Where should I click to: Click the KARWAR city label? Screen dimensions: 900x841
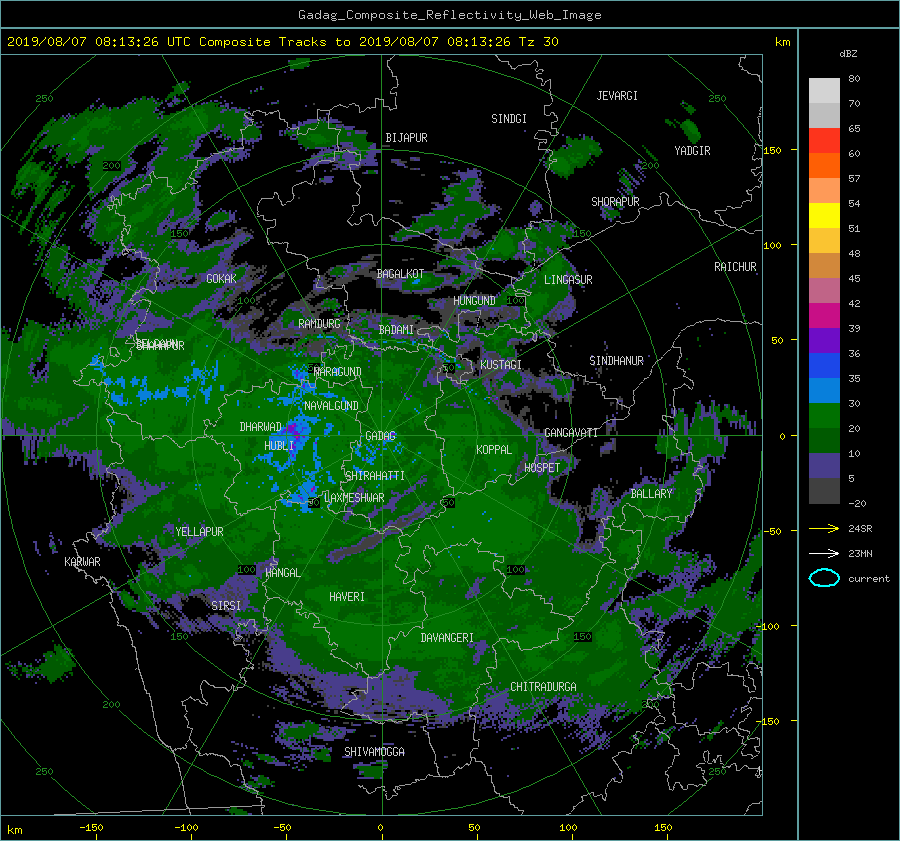click(x=82, y=562)
